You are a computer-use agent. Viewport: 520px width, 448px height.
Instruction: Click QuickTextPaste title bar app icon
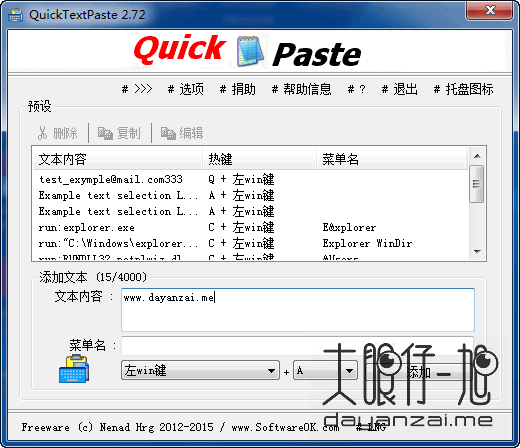click(x=15, y=15)
